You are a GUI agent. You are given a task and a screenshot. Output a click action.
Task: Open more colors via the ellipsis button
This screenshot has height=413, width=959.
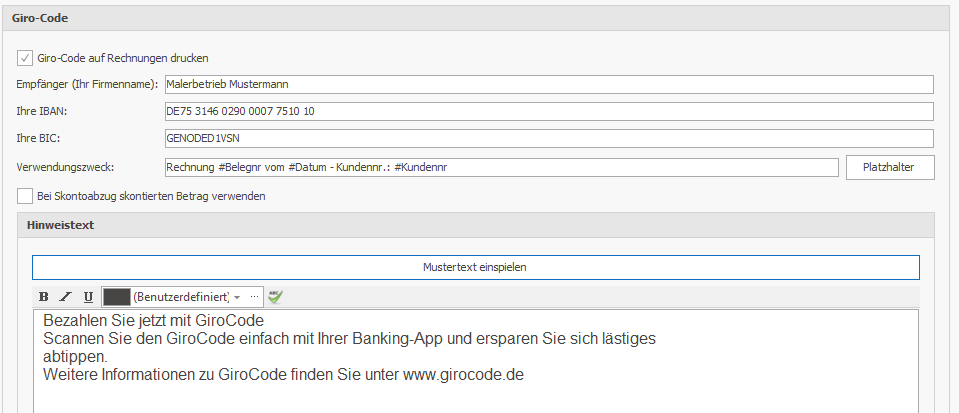pos(254,297)
